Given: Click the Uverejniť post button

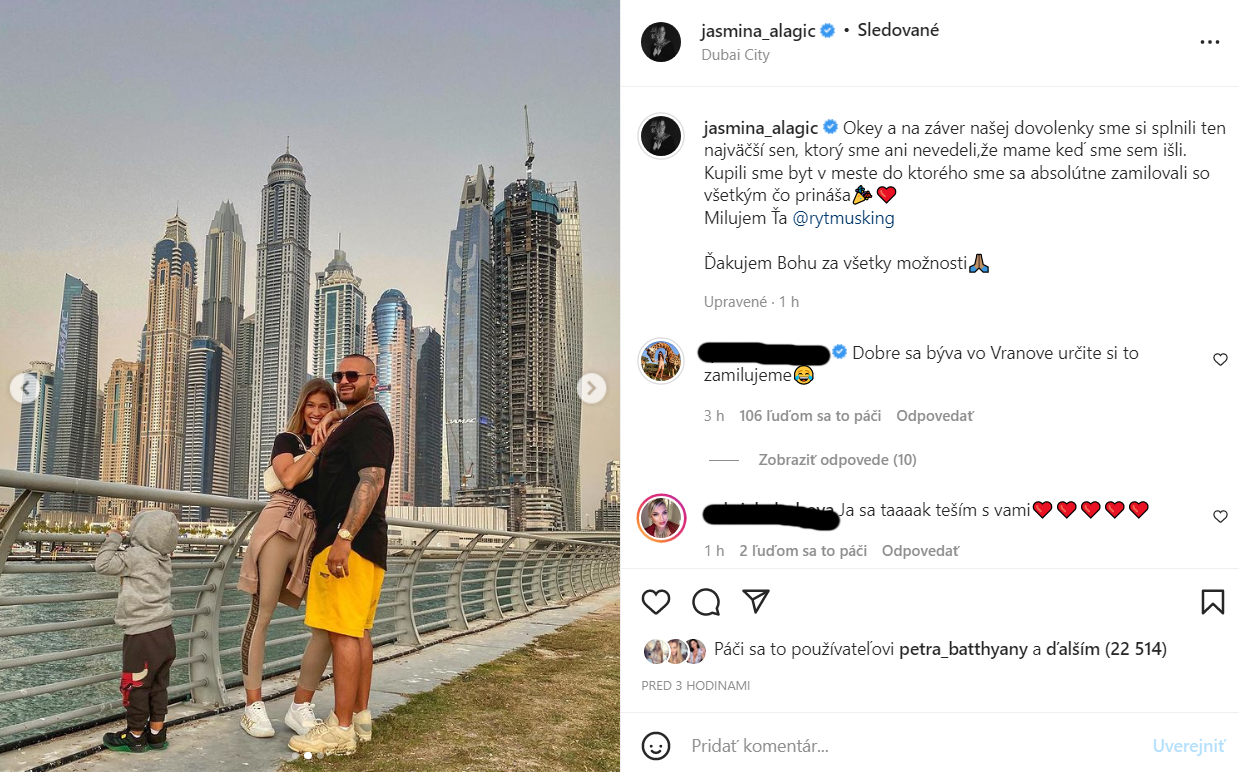Looking at the screenshot, I should click(1188, 746).
